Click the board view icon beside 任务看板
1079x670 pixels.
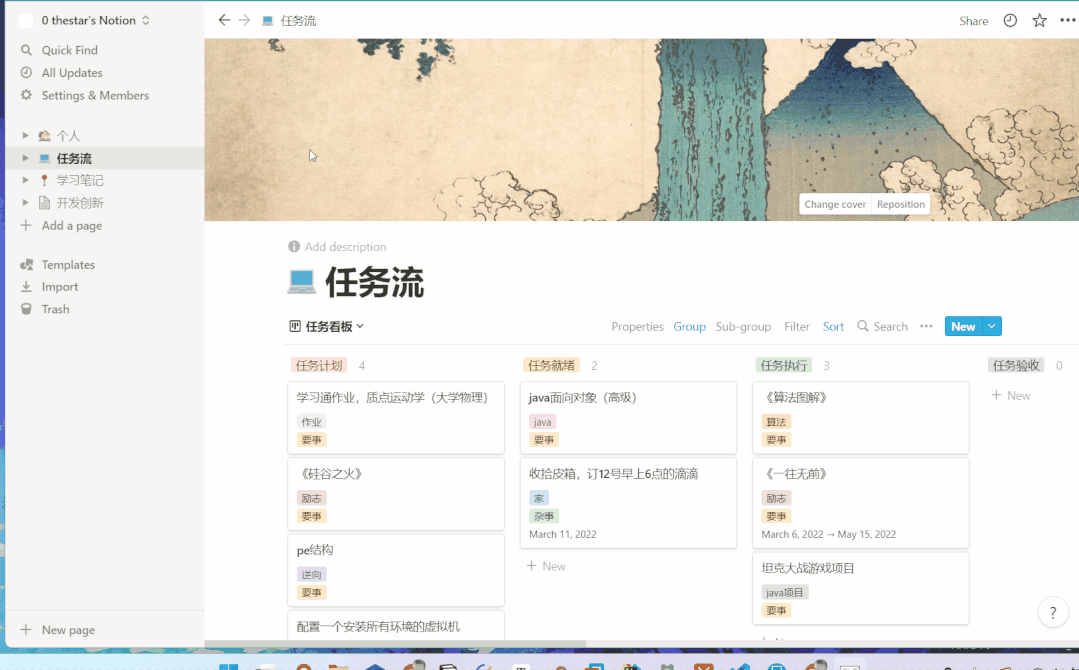point(295,326)
